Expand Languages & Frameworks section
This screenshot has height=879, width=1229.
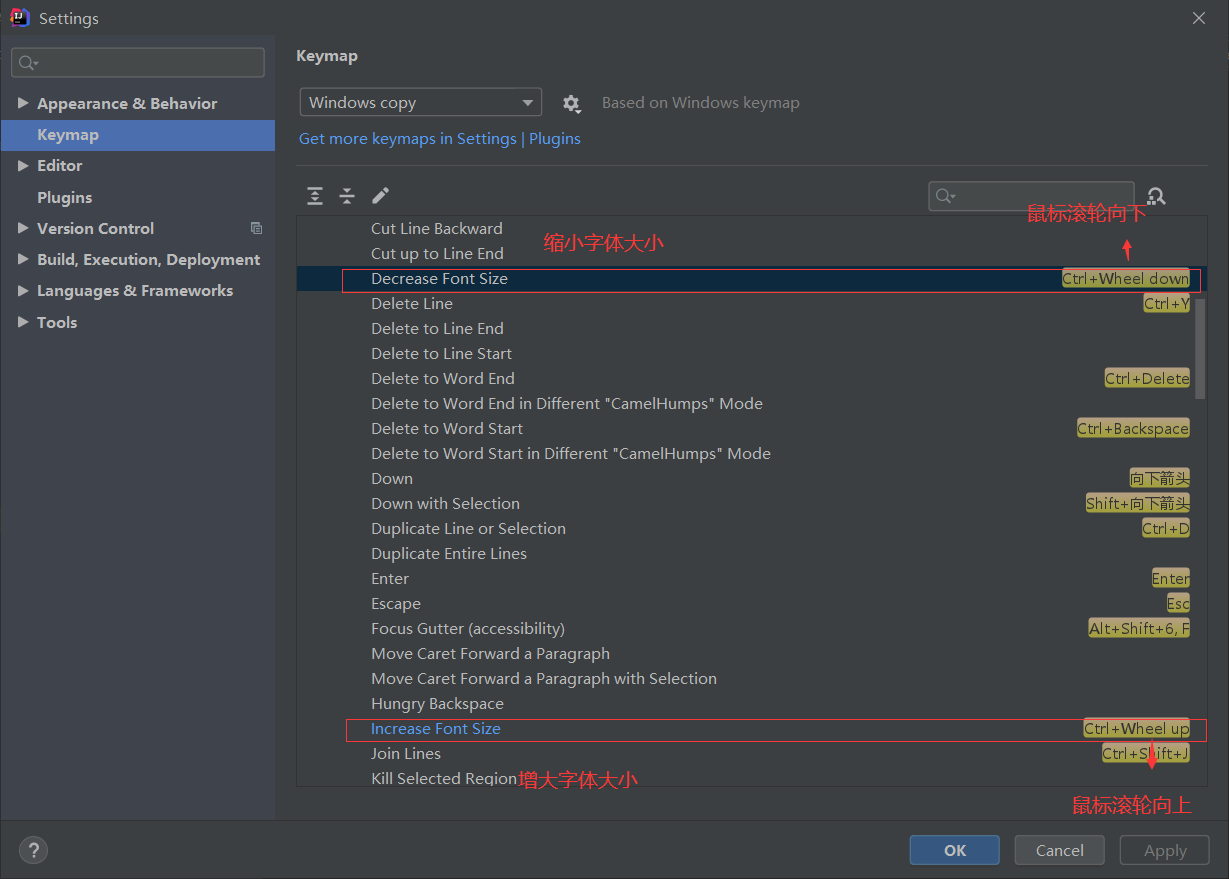point(23,290)
